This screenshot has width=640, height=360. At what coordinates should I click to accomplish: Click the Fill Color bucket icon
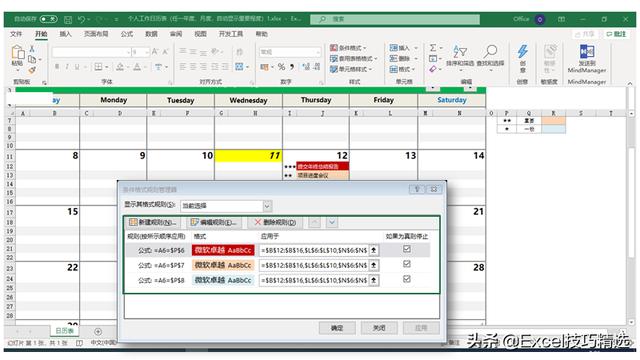pyautogui.click(x=120, y=67)
